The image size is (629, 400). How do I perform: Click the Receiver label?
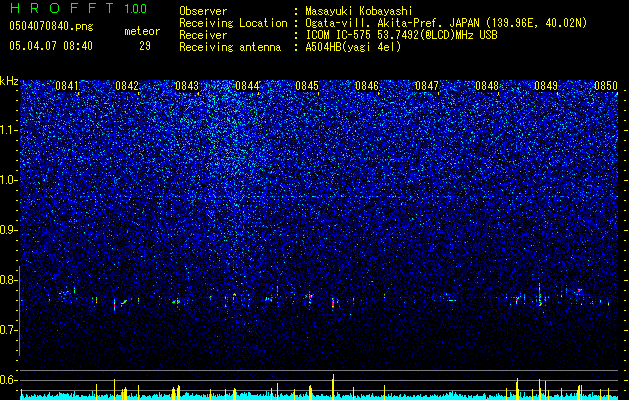point(203,35)
